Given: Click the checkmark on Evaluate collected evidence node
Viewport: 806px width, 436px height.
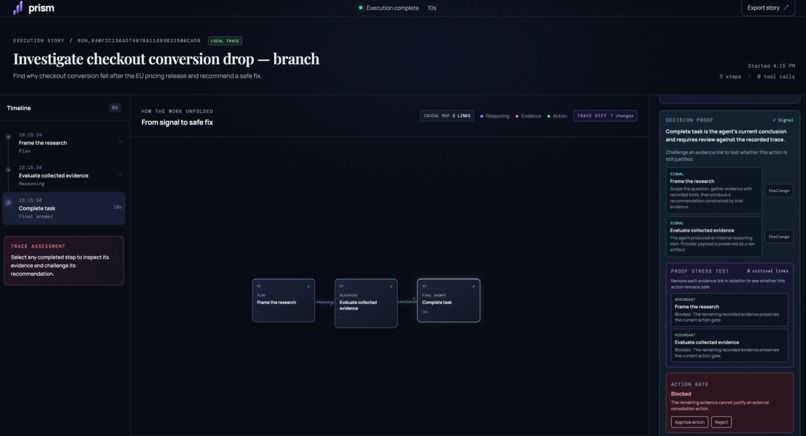Looking at the screenshot, I should click(x=391, y=286).
